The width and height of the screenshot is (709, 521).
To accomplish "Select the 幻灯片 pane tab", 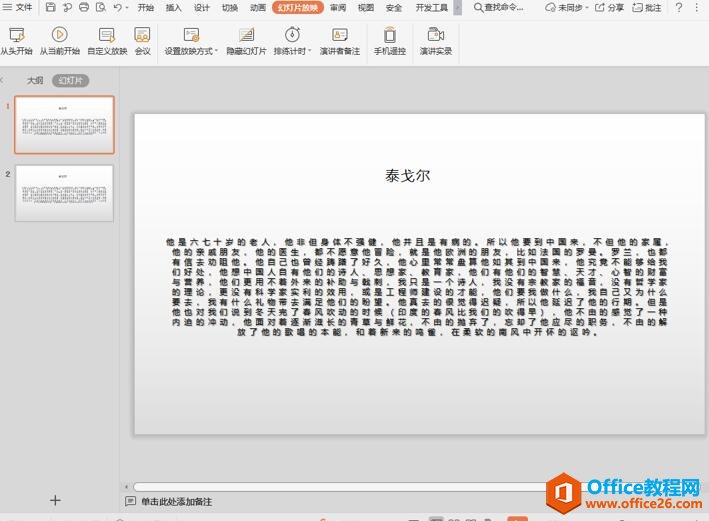I will click(x=71, y=81).
